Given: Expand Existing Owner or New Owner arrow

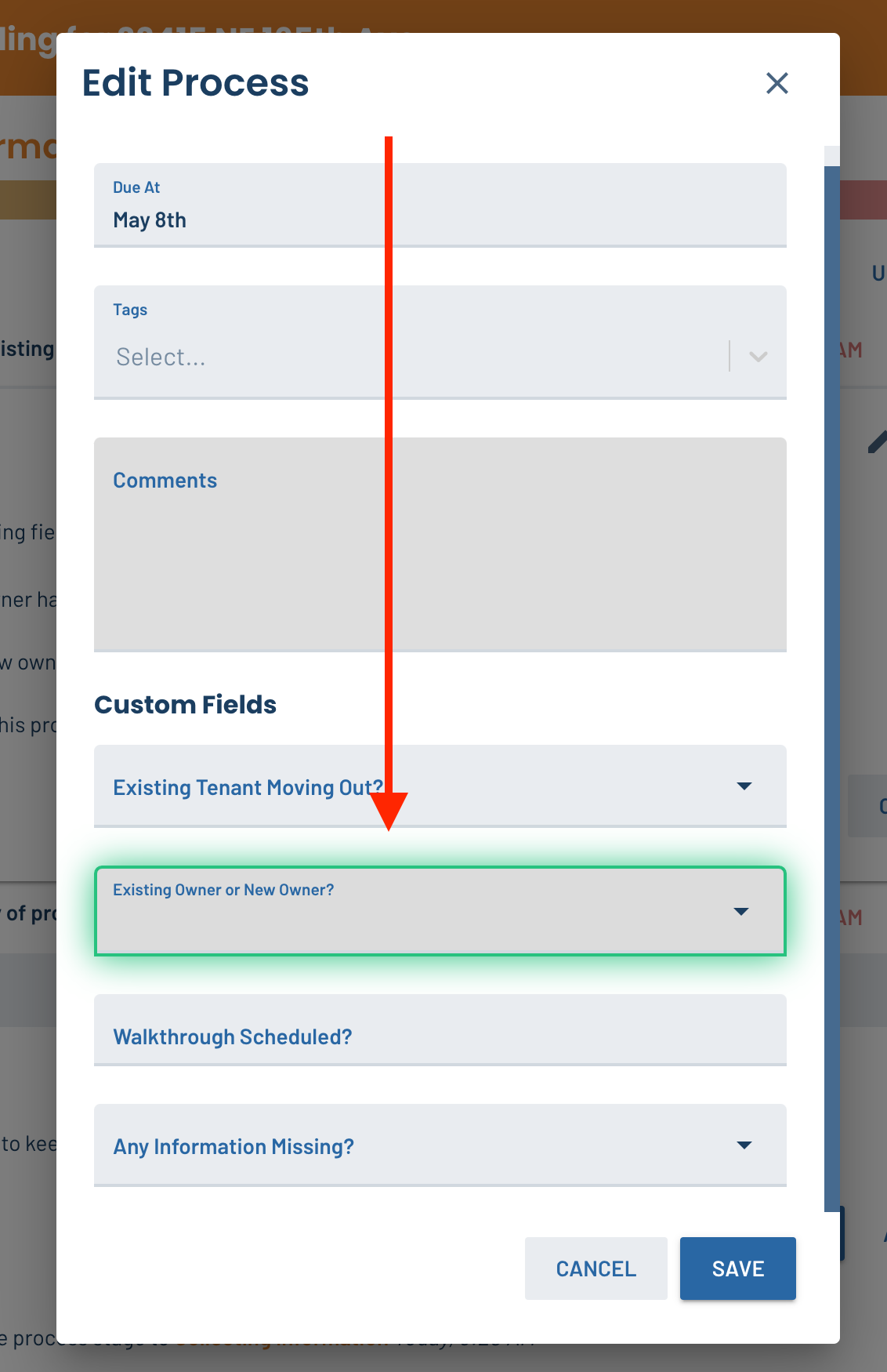Looking at the screenshot, I should [741, 911].
